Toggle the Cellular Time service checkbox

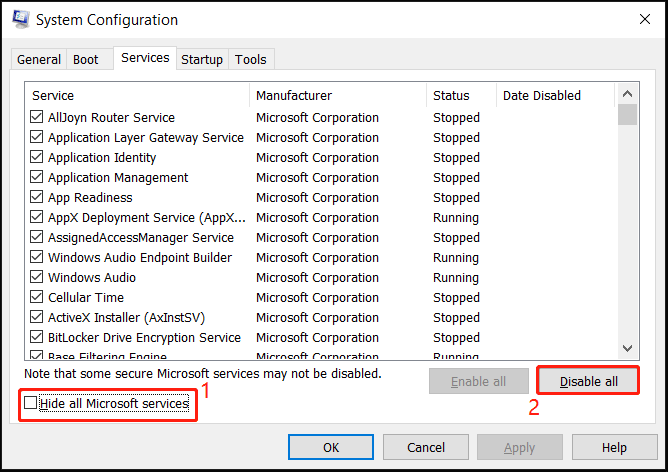click(x=37, y=298)
